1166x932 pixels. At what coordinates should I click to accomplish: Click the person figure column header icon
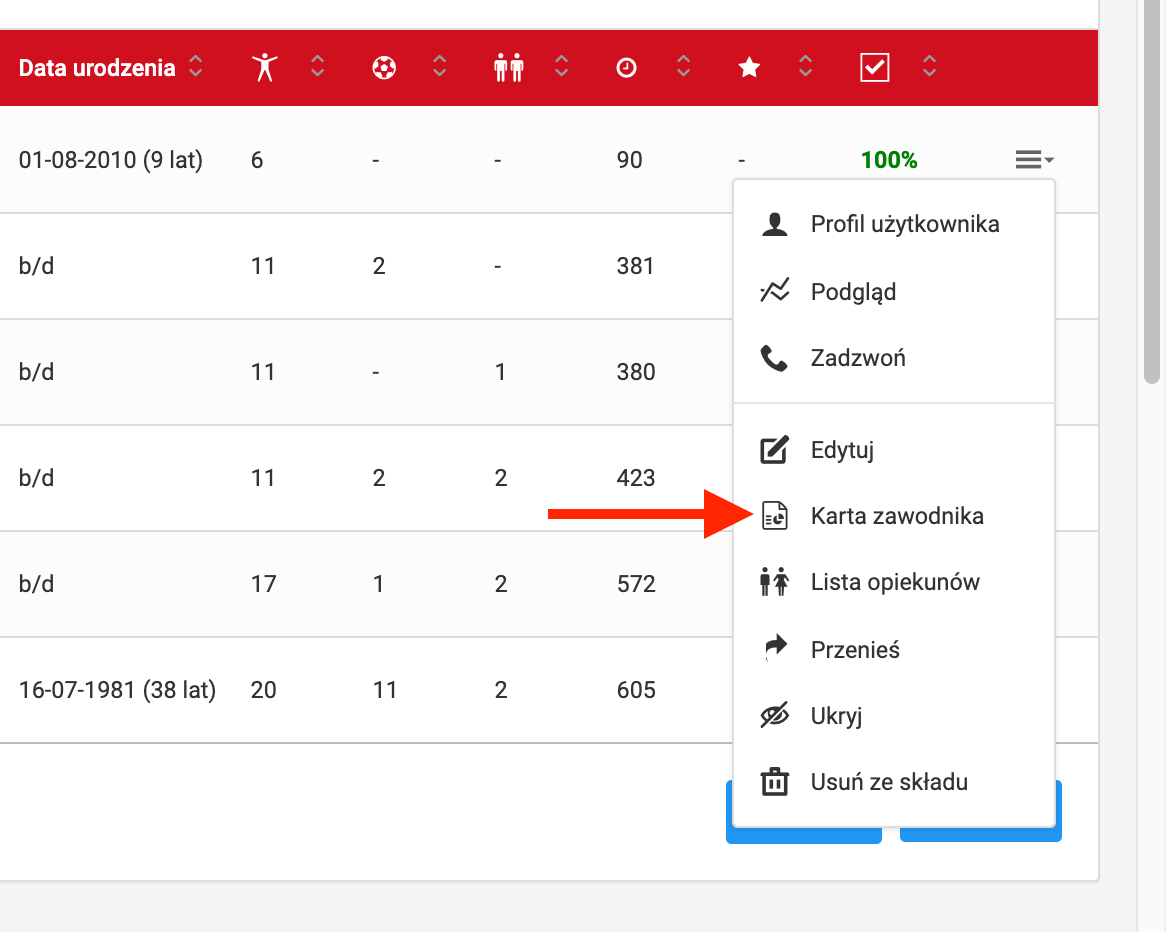point(264,68)
